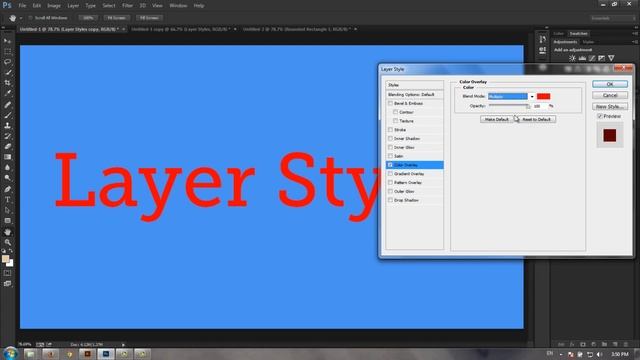
Task: Enable Texture checkbox
Action: tap(395, 121)
